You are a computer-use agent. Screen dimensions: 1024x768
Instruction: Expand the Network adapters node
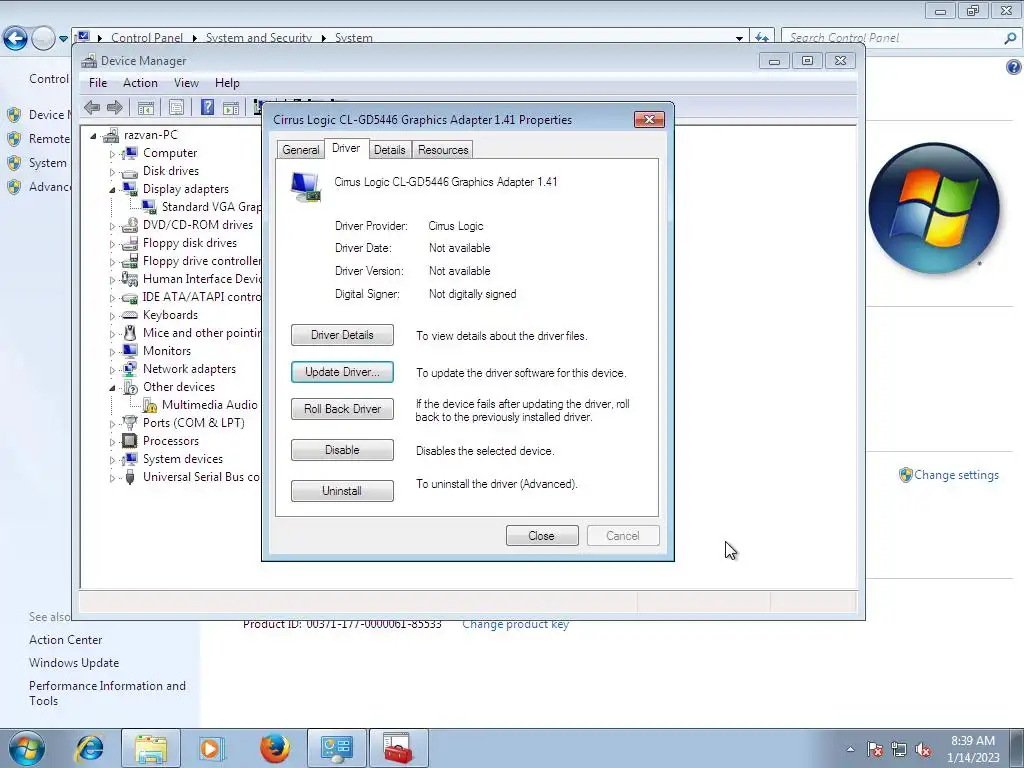[112, 370]
